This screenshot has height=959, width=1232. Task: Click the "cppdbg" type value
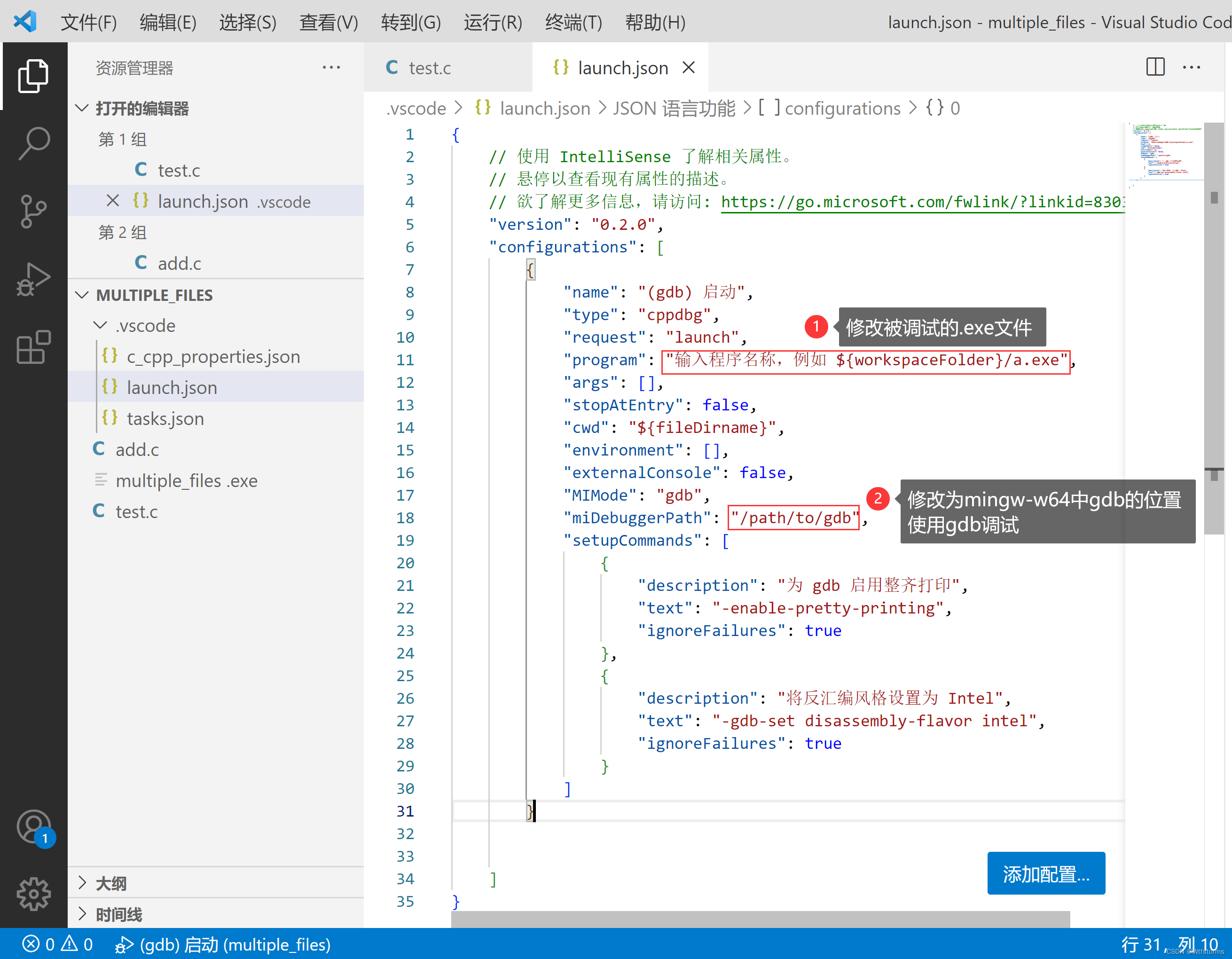[x=674, y=315]
